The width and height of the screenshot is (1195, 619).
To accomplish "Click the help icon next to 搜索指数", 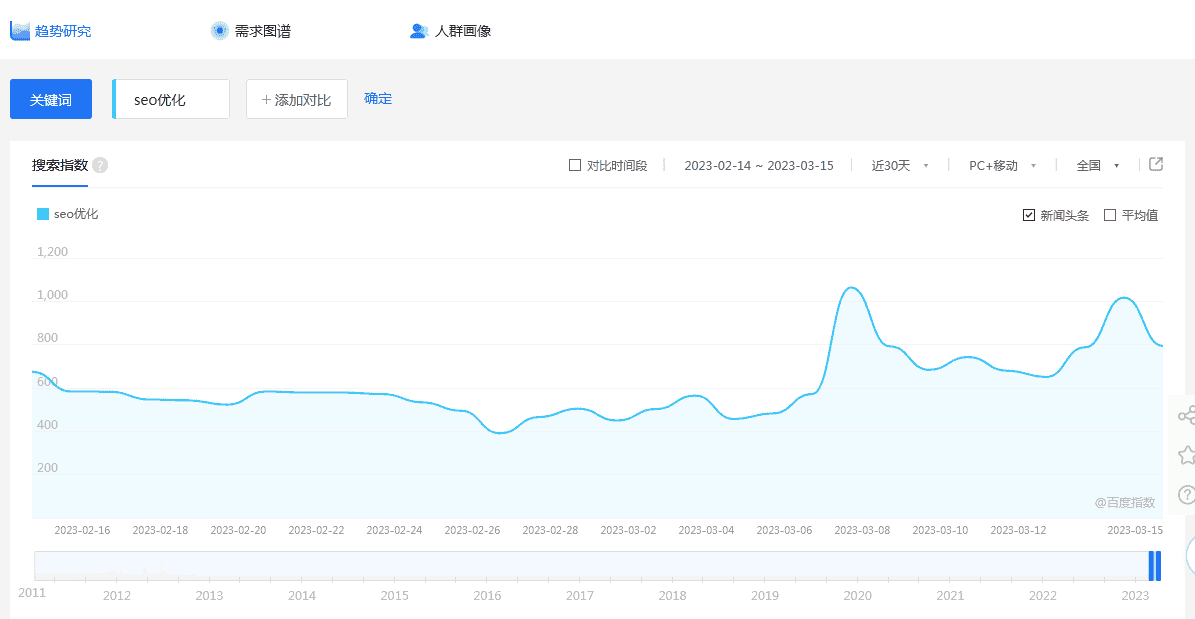I will point(100,164).
